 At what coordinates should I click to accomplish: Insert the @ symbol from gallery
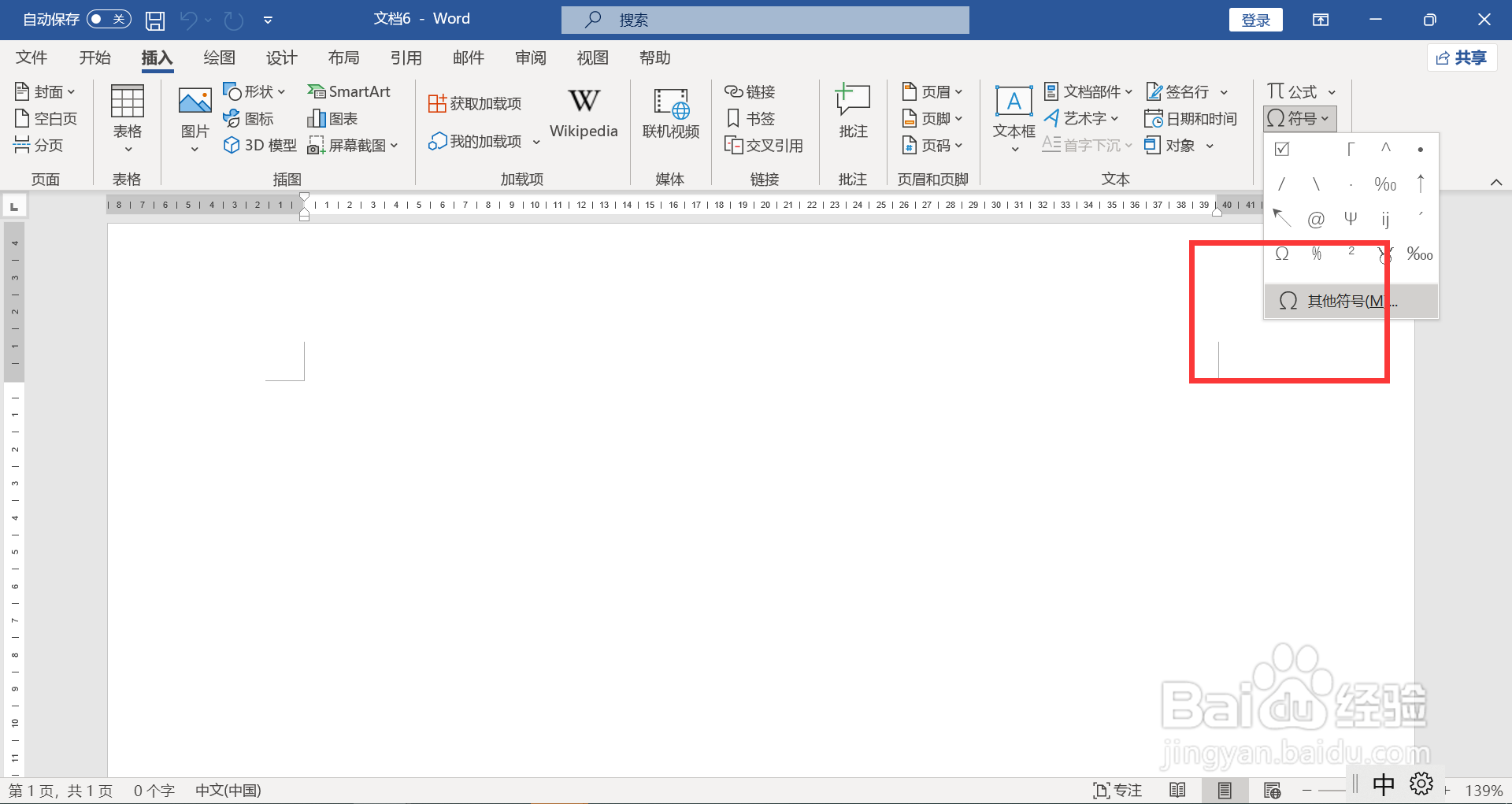pos(1316,219)
